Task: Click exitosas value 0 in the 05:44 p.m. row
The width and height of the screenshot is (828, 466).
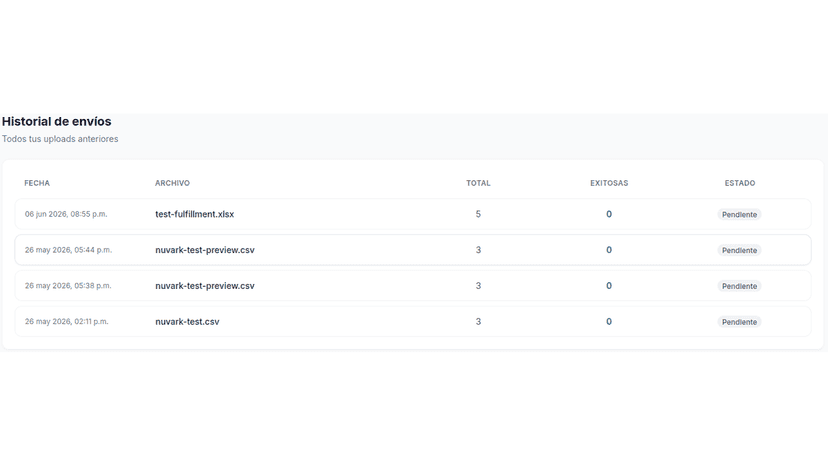Action: [x=609, y=250]
